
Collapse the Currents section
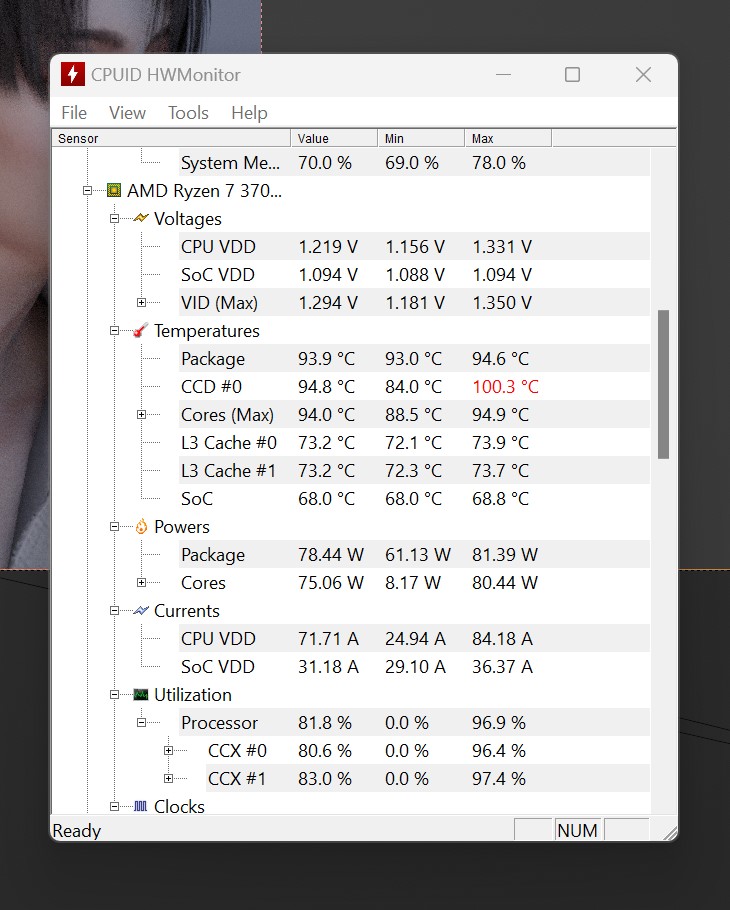(x=114, y=611)
